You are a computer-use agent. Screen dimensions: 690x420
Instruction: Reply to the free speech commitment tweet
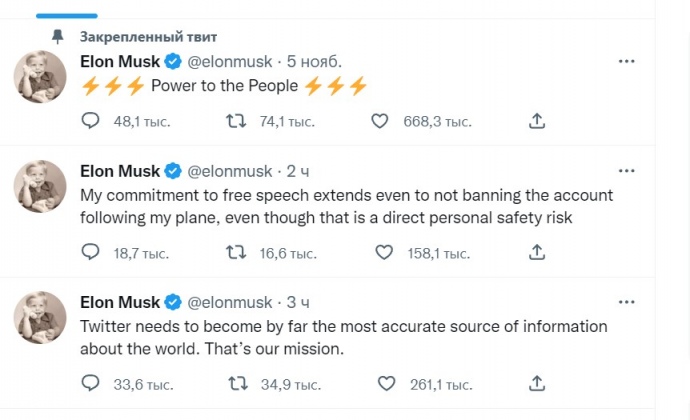coord(90,253)
